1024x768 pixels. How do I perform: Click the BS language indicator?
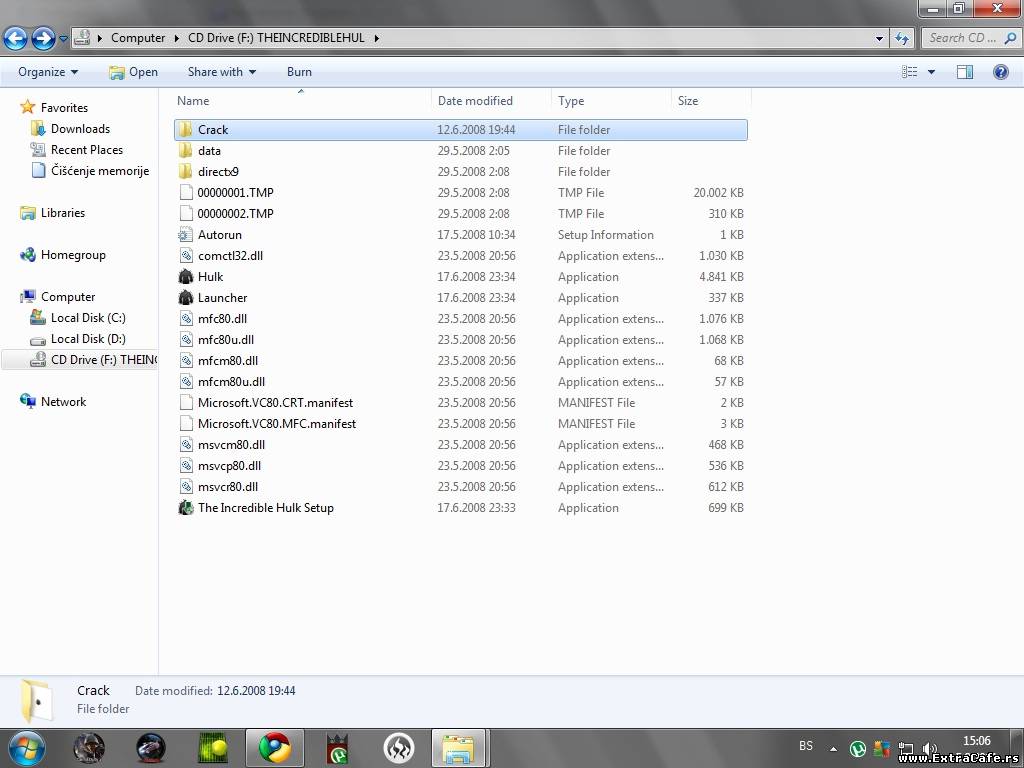coord(806,746)
